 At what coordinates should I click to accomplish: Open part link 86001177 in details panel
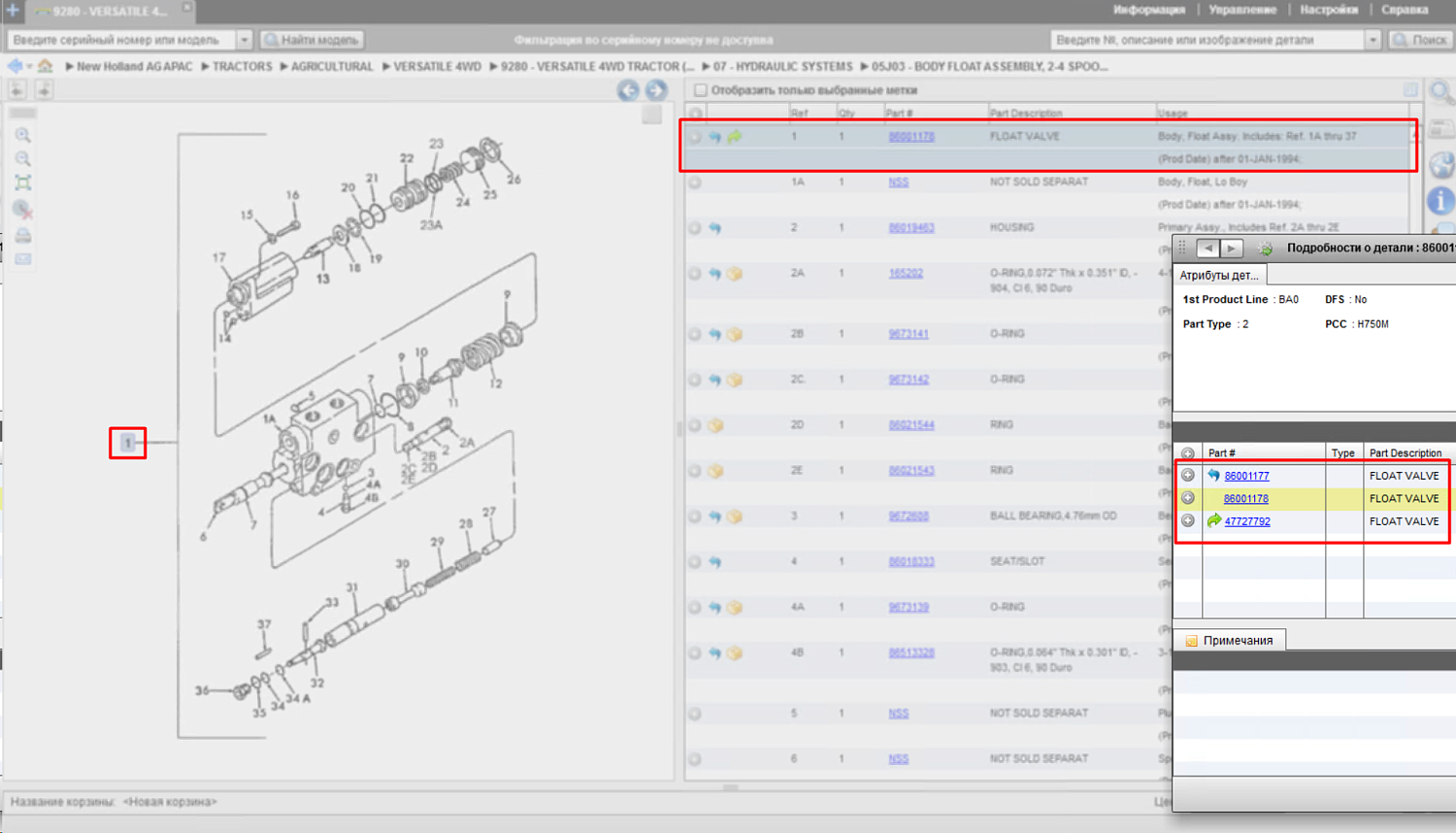1246,476
